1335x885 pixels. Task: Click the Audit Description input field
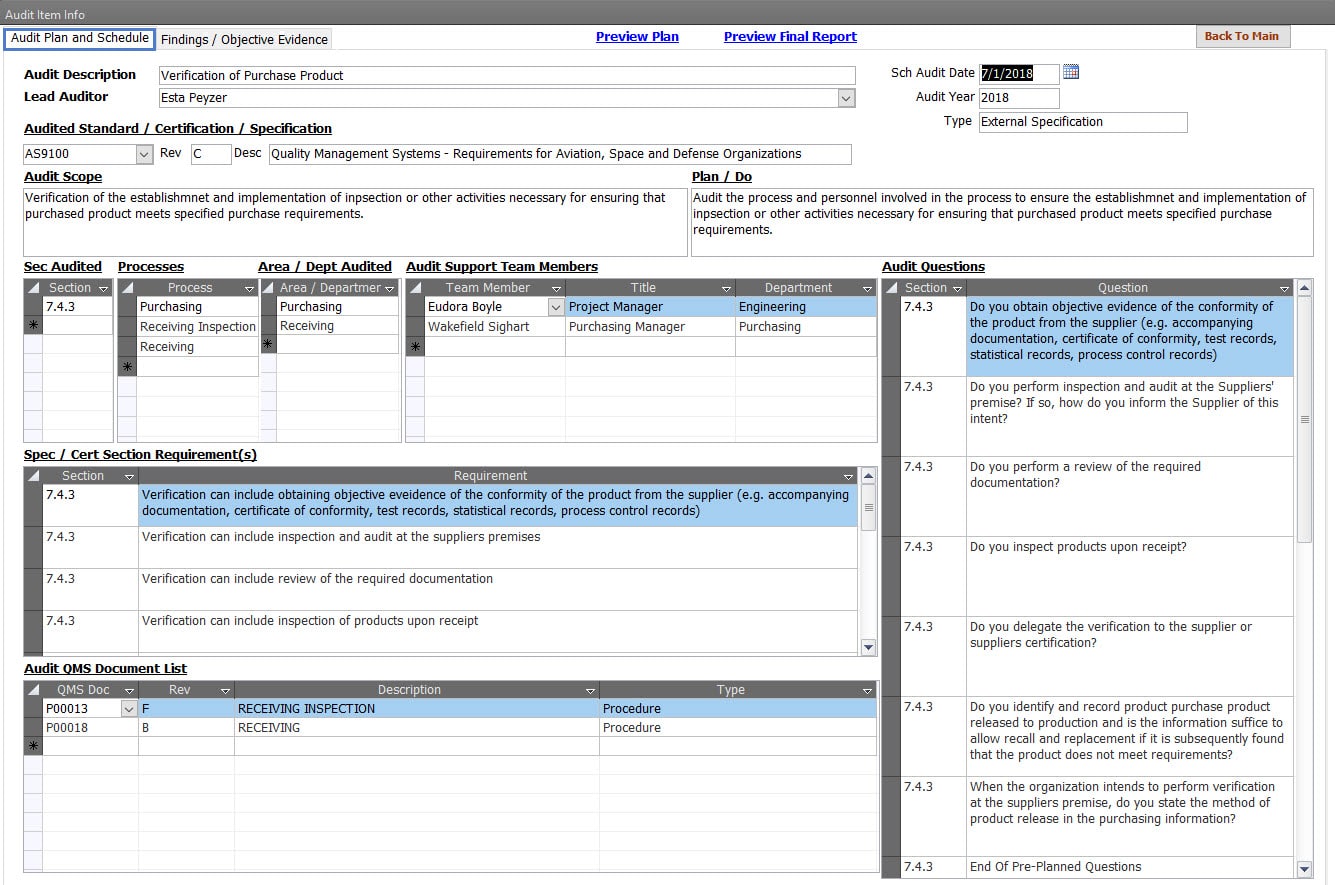tap(507, 75)
